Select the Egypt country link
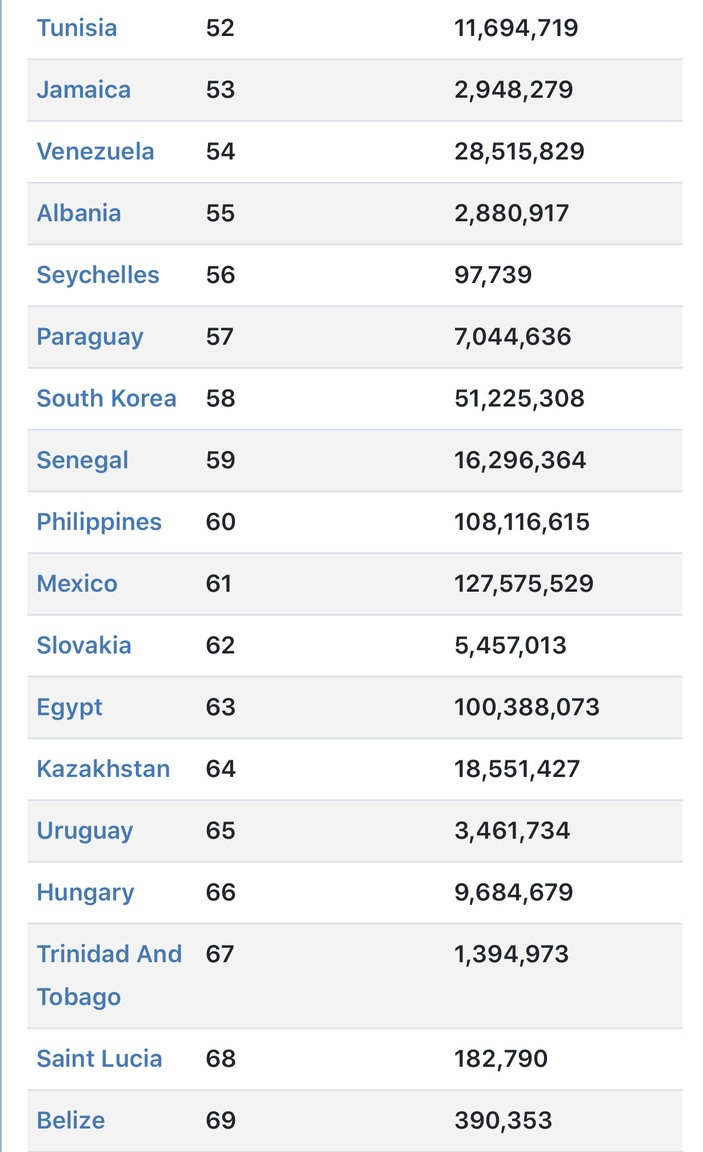This screenshot has width=703, height=1152. coord(70,708)
